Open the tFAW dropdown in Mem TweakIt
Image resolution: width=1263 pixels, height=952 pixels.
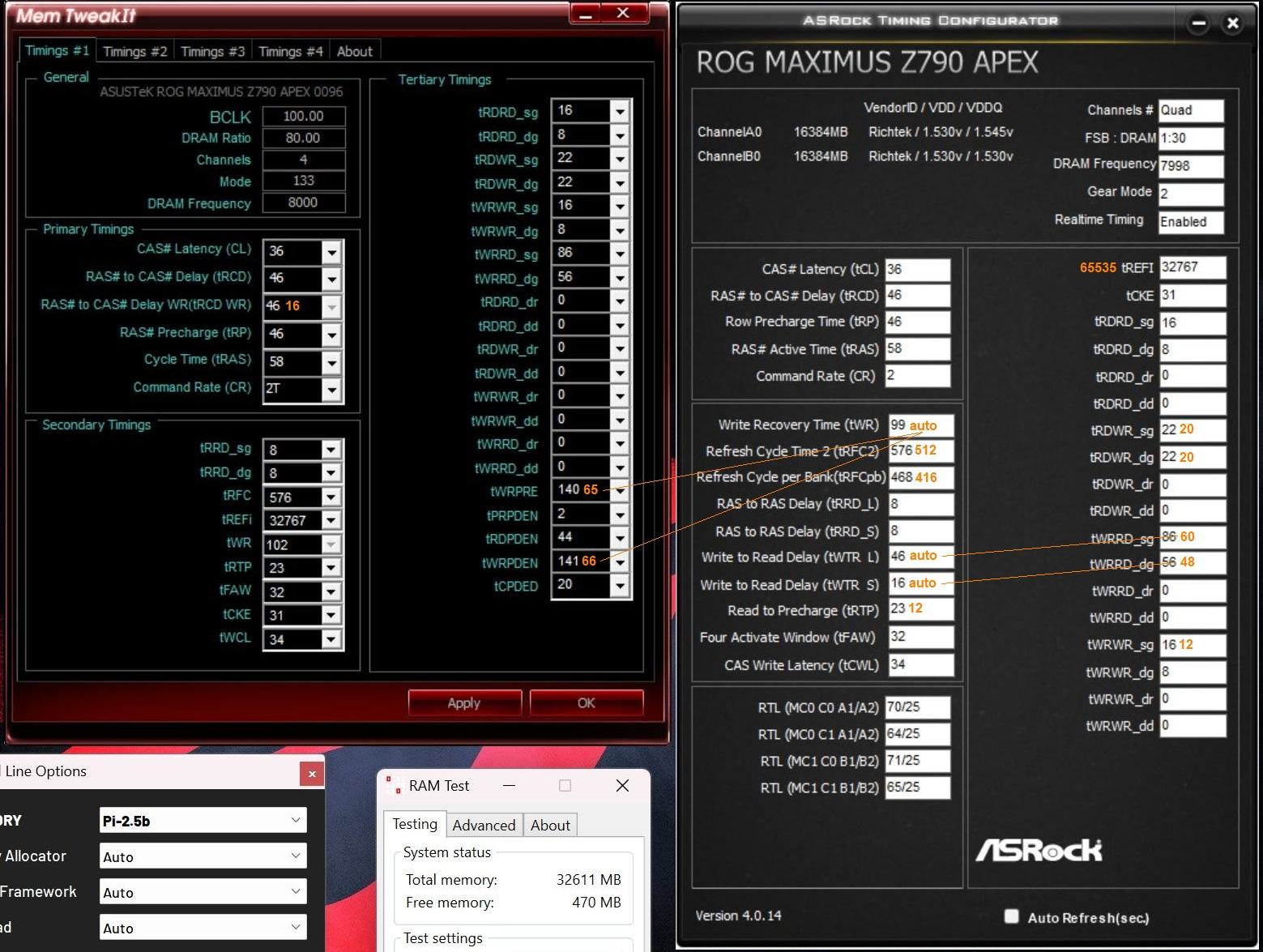[331, 592]
